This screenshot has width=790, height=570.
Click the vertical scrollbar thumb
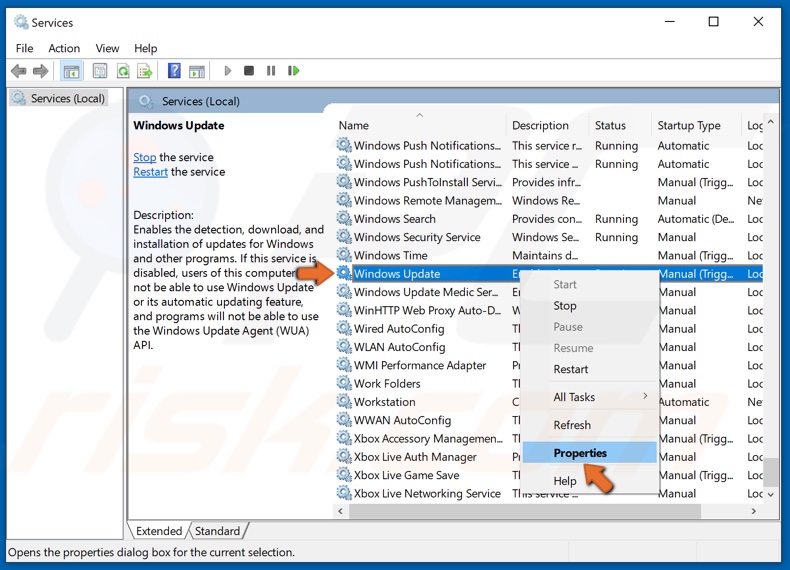(770, 471)
